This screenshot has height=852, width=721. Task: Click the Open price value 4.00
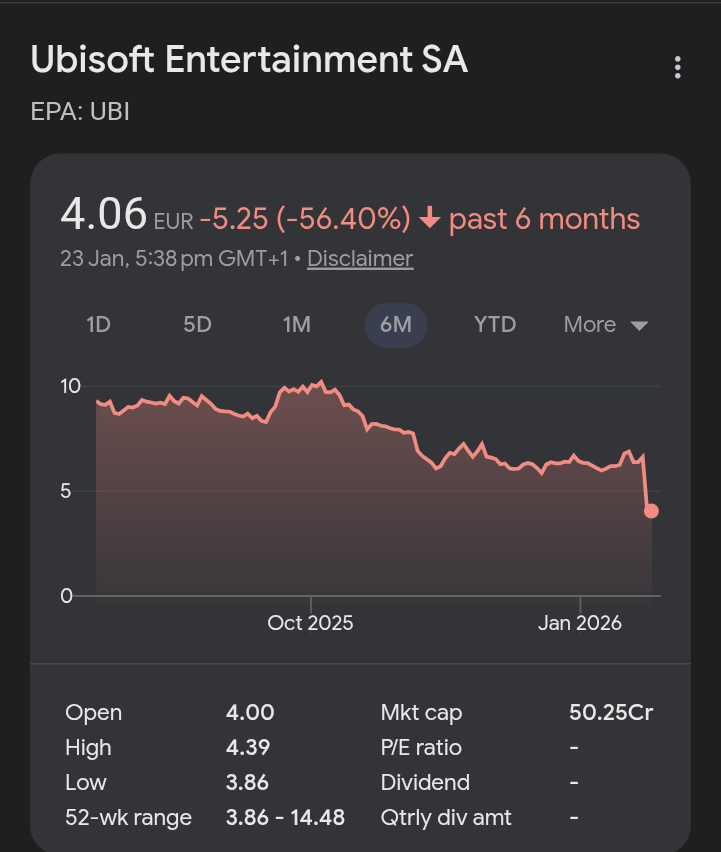tap(249, 713)
